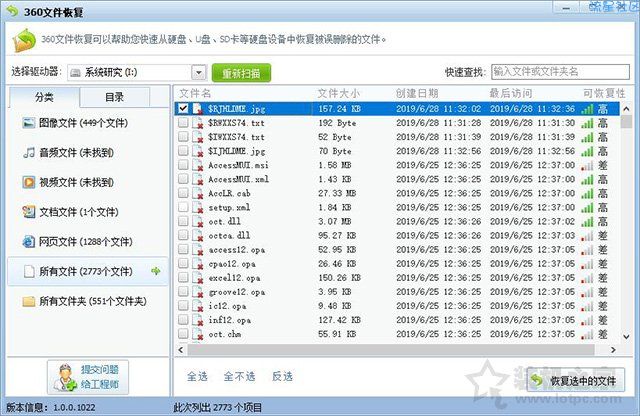Click the video files category icon
Viewport: 640px width, 416px height.
[x=29, y=182]
